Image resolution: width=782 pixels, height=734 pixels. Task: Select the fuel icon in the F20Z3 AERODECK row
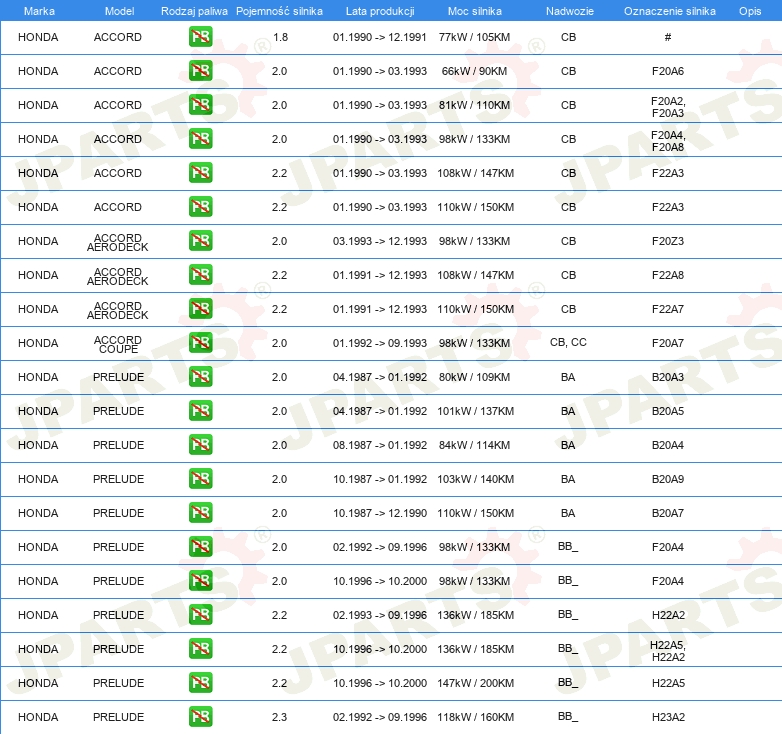[x=200, y=240]
